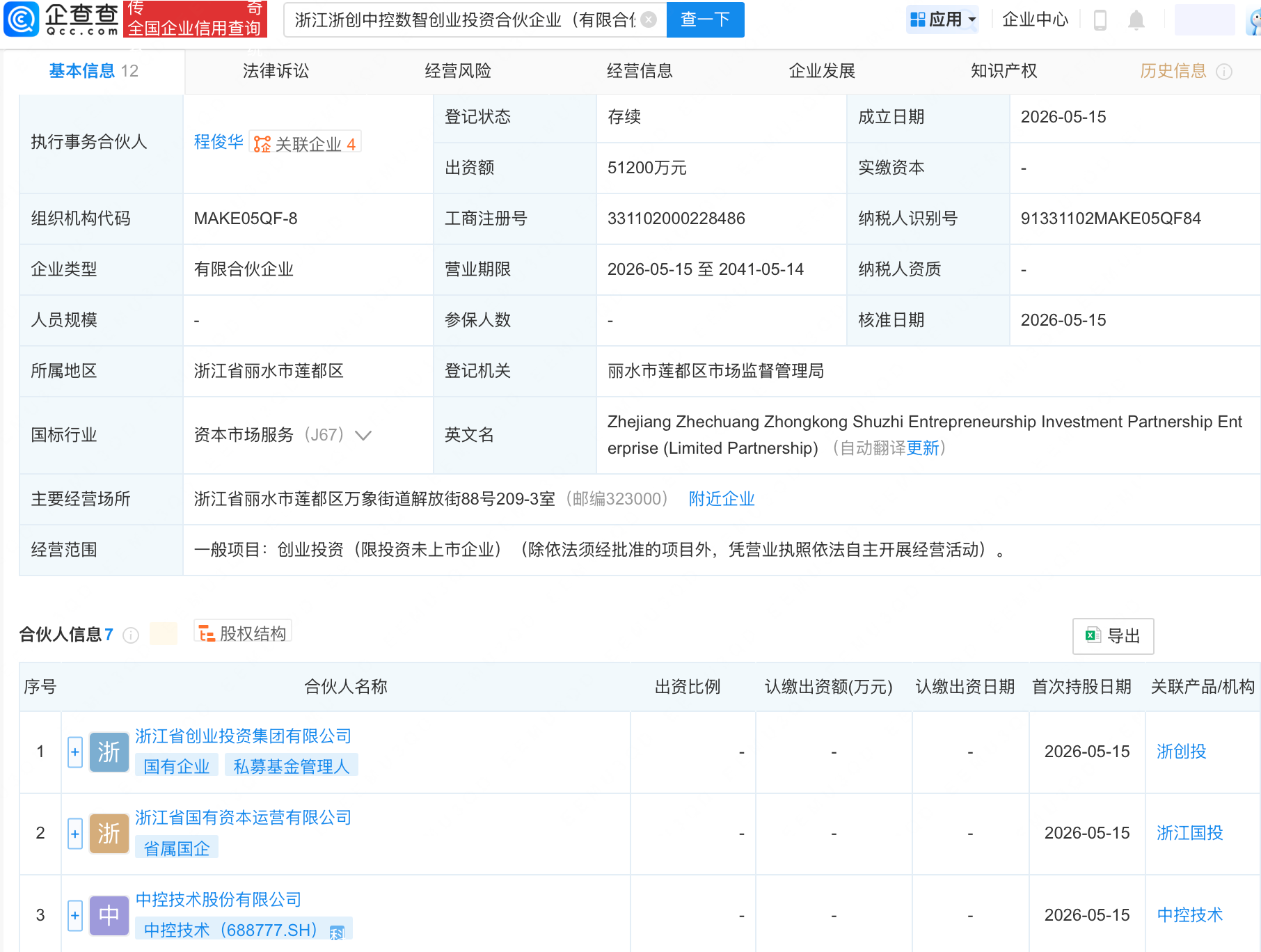Switch to 基本信息 tab
This screenshot has height=952, width=1261.
(x=93, y=71)
